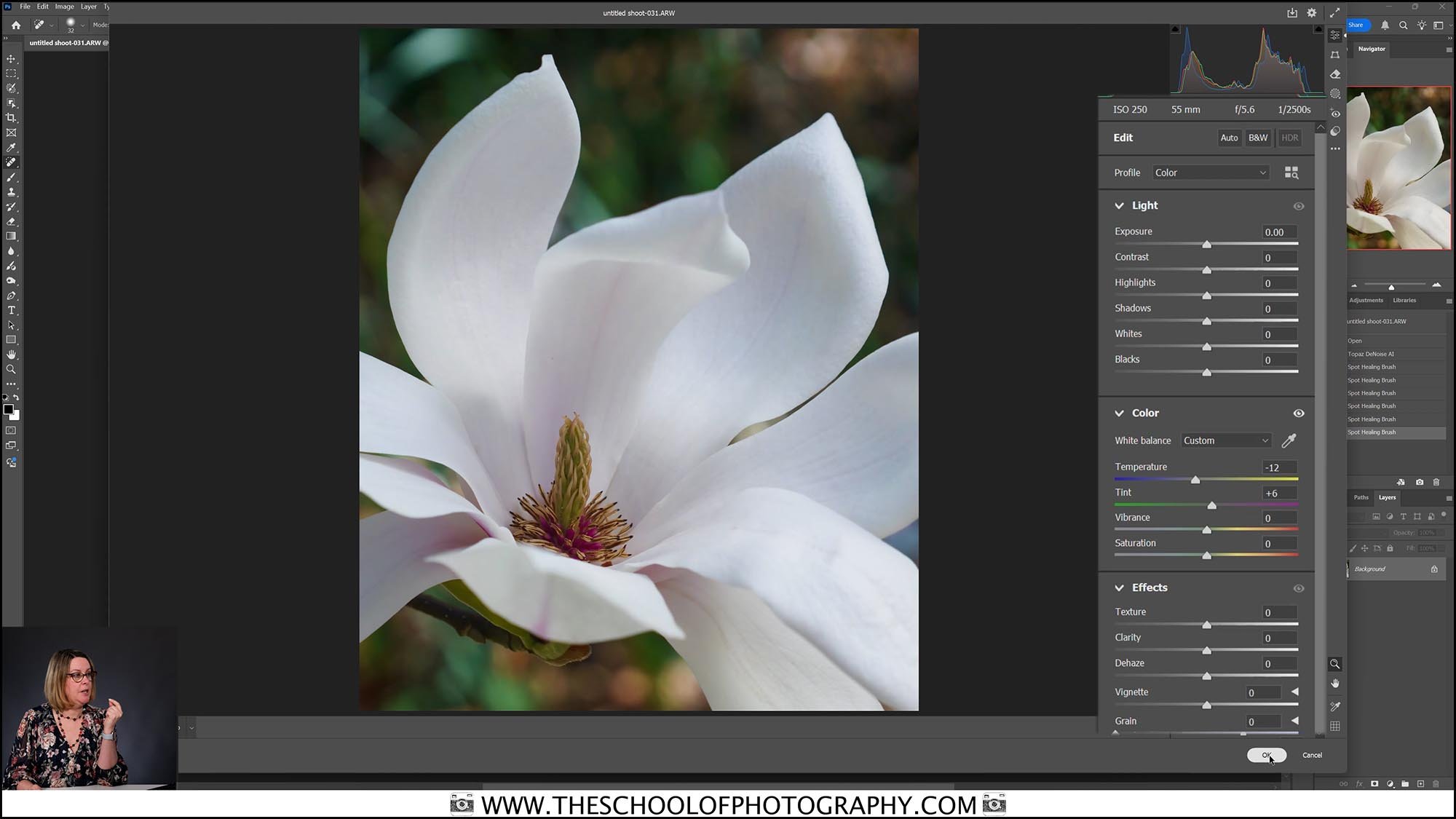1456x819 pixels.
Task: Click OK to apply Camera Raw edits
Action: pos(1267,755)
